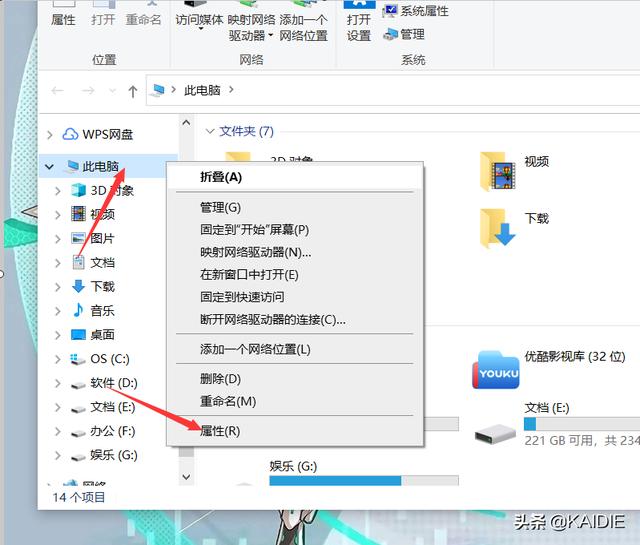Image resolution: width=640 pixels, height=545 pixels.
Task: Click the 添加一个网络位置 ribbon button
Action: click(x=303, y=22)
